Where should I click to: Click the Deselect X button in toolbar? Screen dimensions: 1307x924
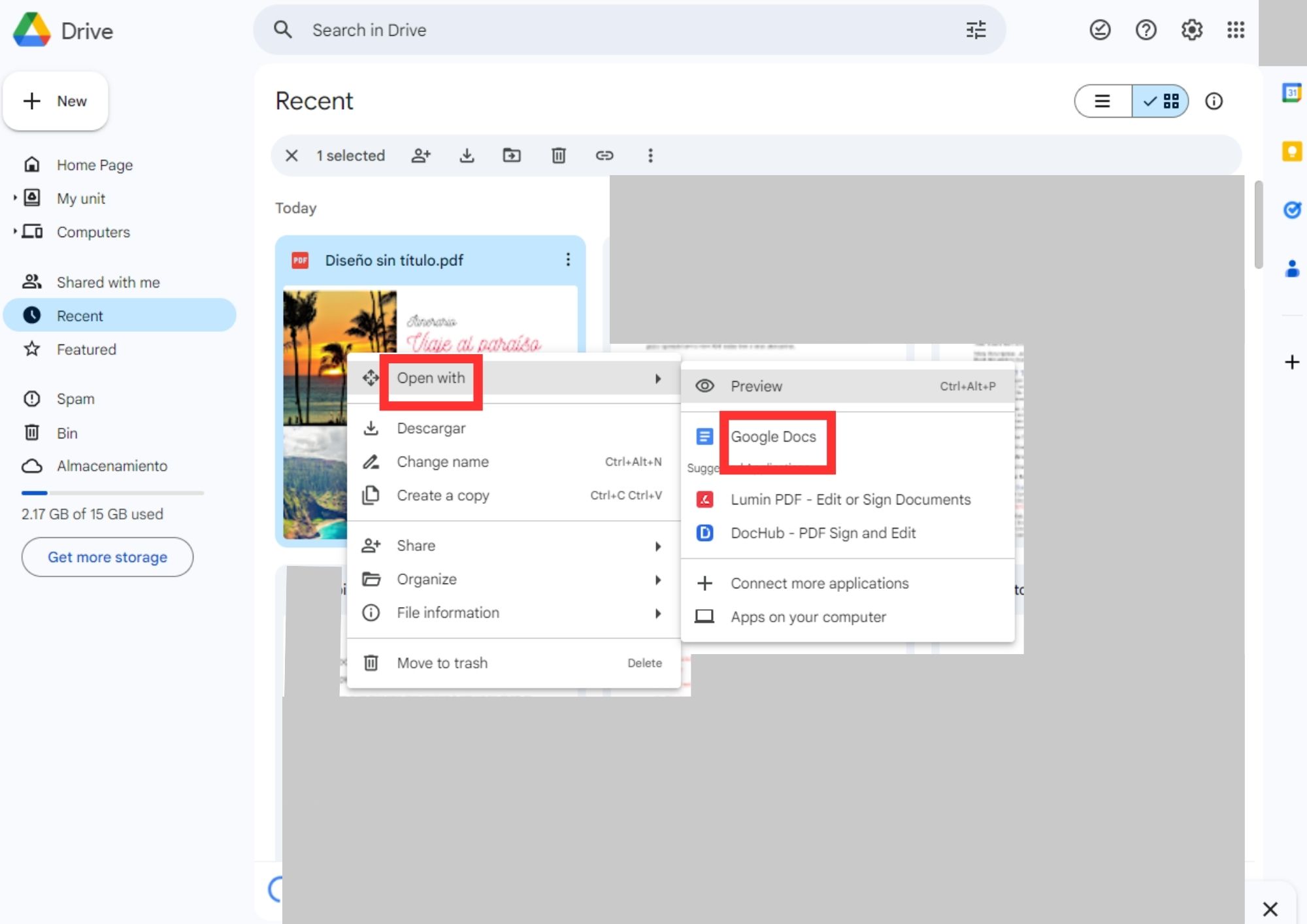pos(291,155)
